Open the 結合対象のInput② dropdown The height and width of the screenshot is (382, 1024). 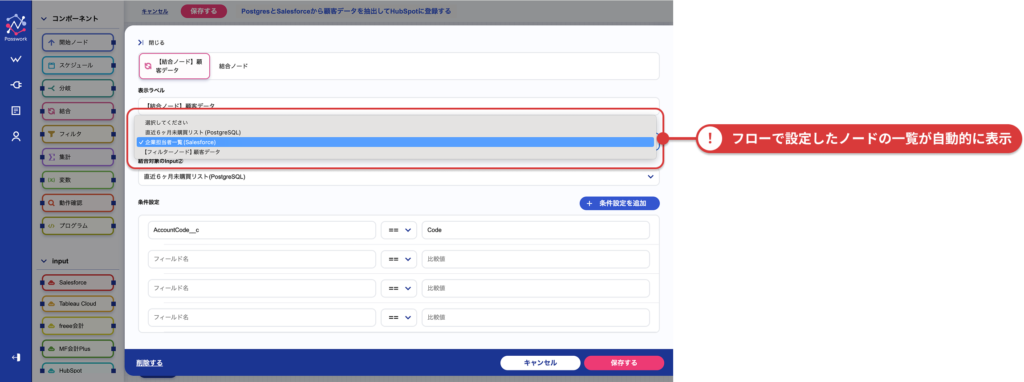398,176
